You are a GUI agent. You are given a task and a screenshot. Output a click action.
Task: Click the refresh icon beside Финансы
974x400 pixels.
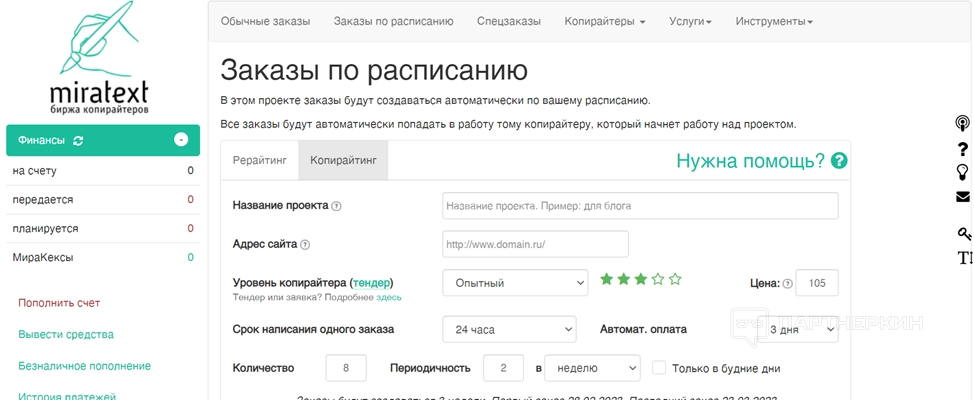[x=78, y=141]
